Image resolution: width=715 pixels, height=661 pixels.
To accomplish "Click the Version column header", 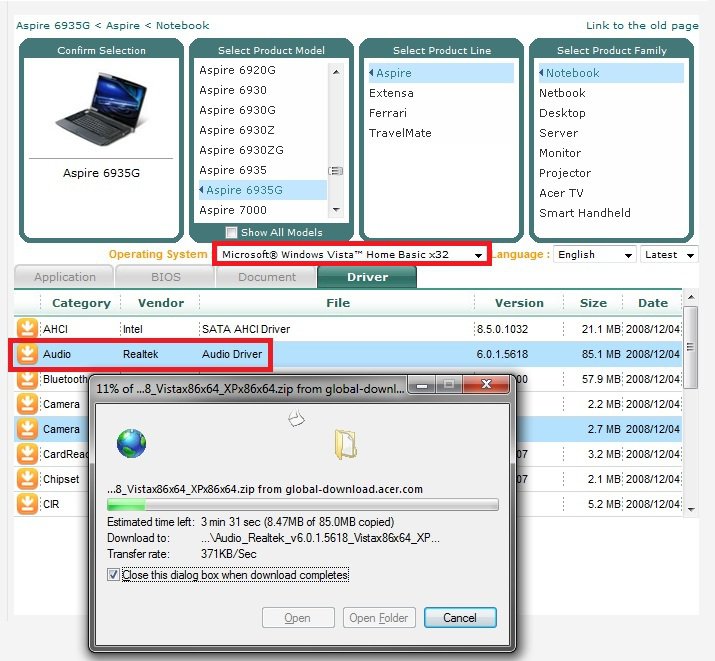I will click(x=519, y=303).
